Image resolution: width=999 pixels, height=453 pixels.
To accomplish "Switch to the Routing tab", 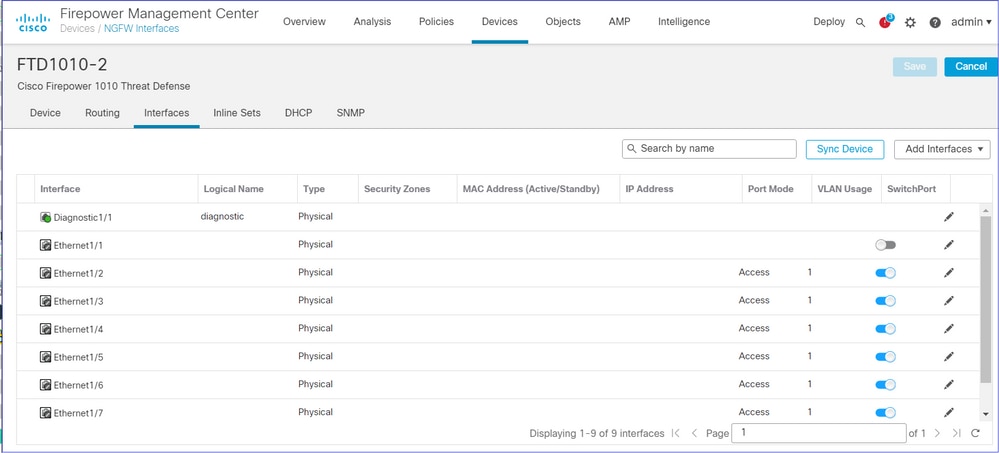I will click(x=103, y=113).
